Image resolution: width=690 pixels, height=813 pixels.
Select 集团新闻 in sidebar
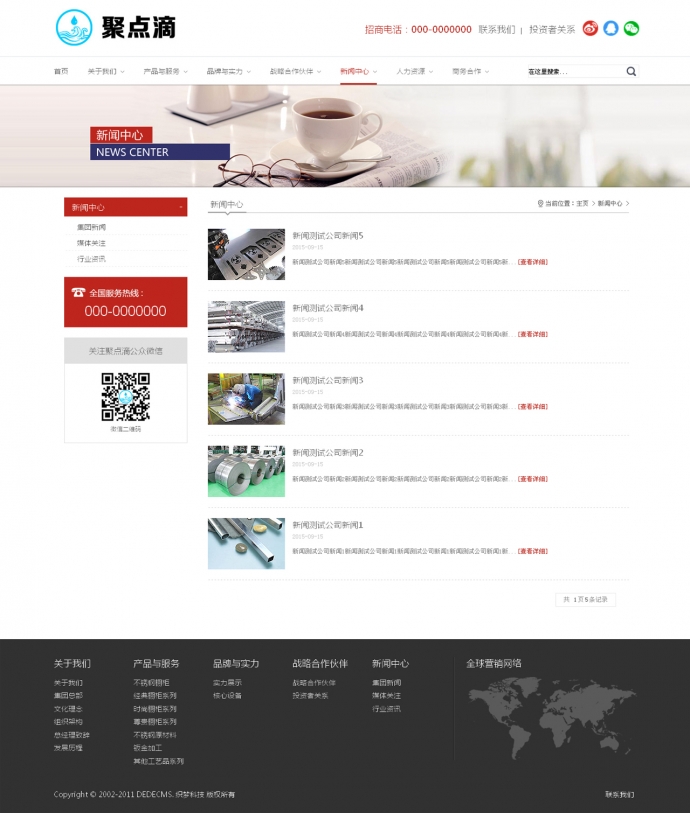coord(91,227)
